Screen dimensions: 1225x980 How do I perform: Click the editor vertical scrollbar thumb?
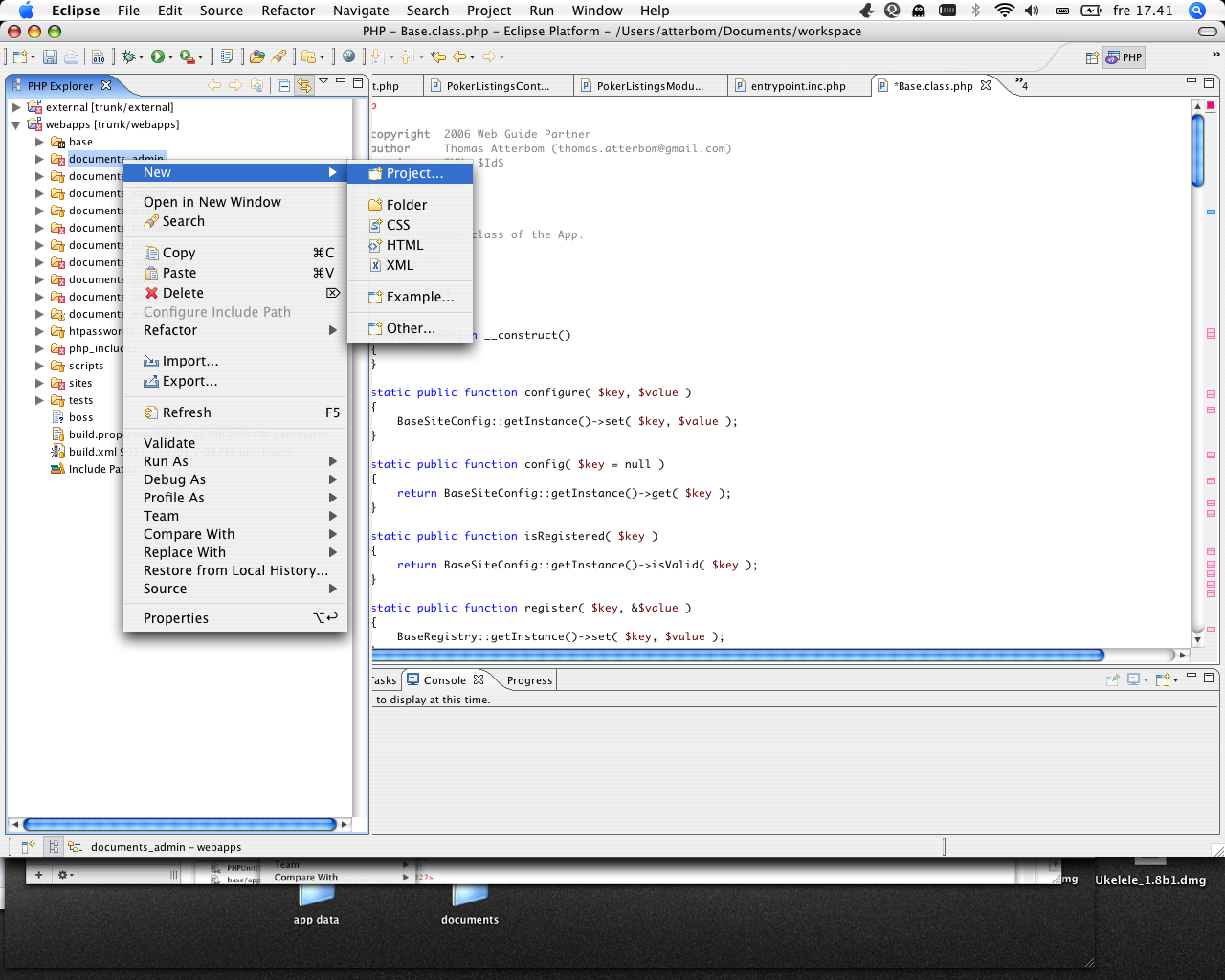point(1197,150)
